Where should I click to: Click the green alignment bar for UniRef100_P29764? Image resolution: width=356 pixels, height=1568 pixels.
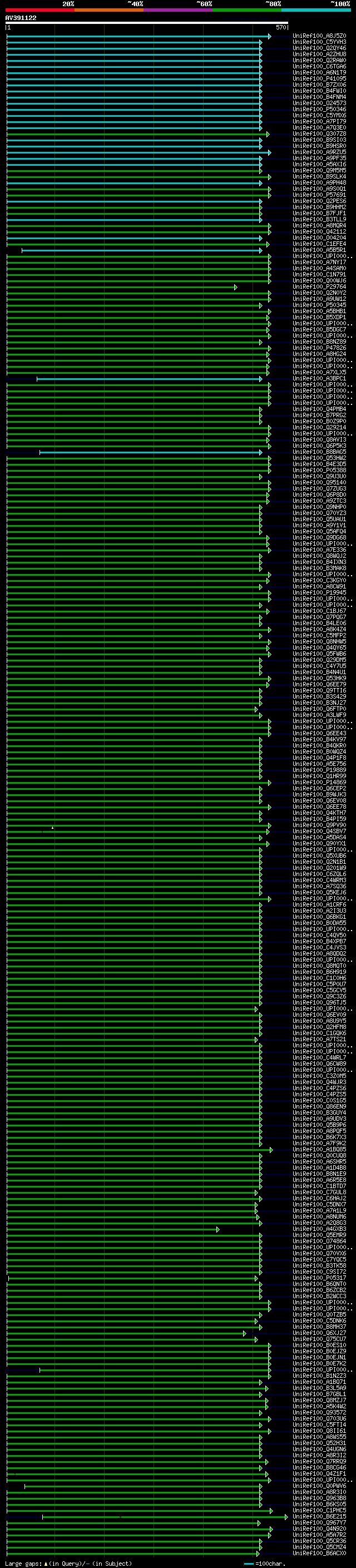tap(122, 286)
